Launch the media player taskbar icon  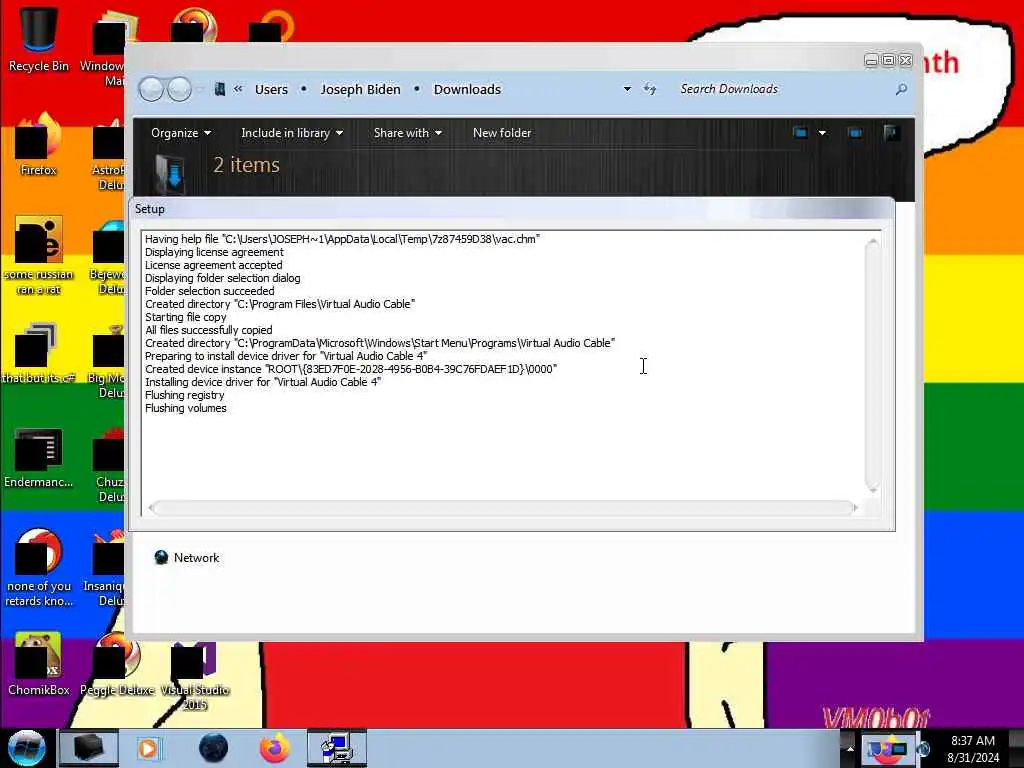pos(148,748)
